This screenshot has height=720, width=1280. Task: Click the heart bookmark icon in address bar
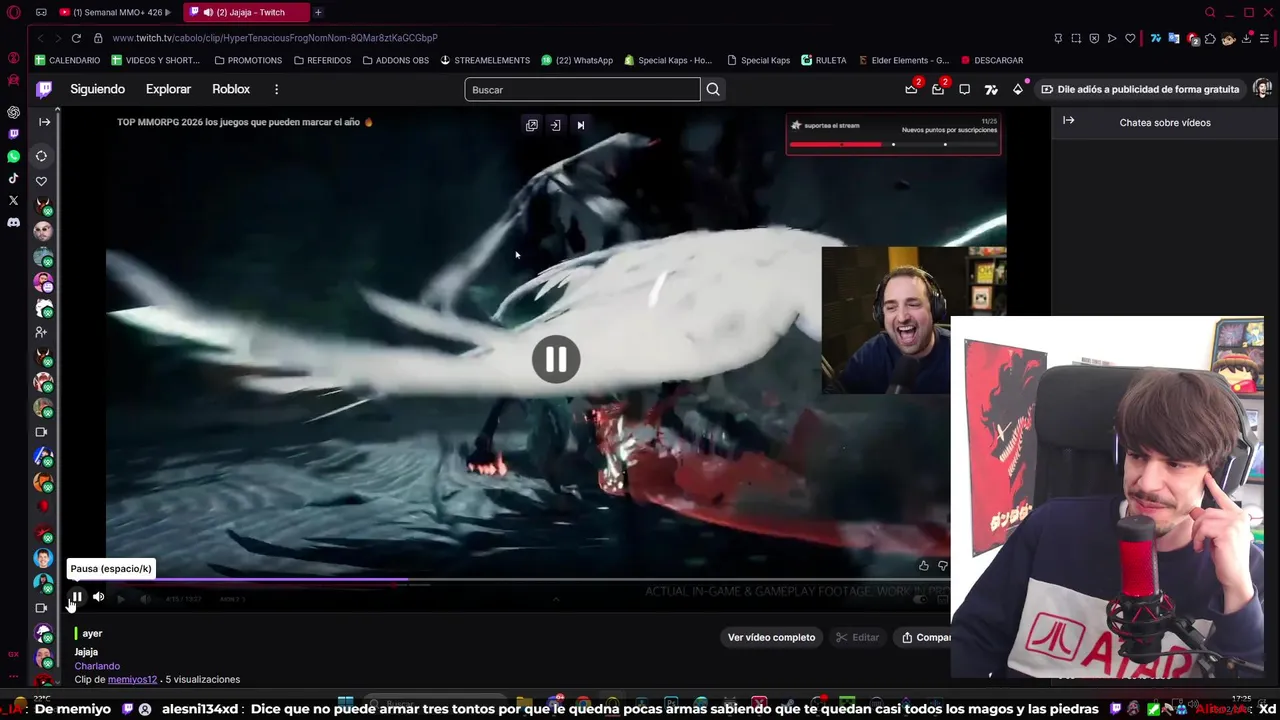(1130, 38)
